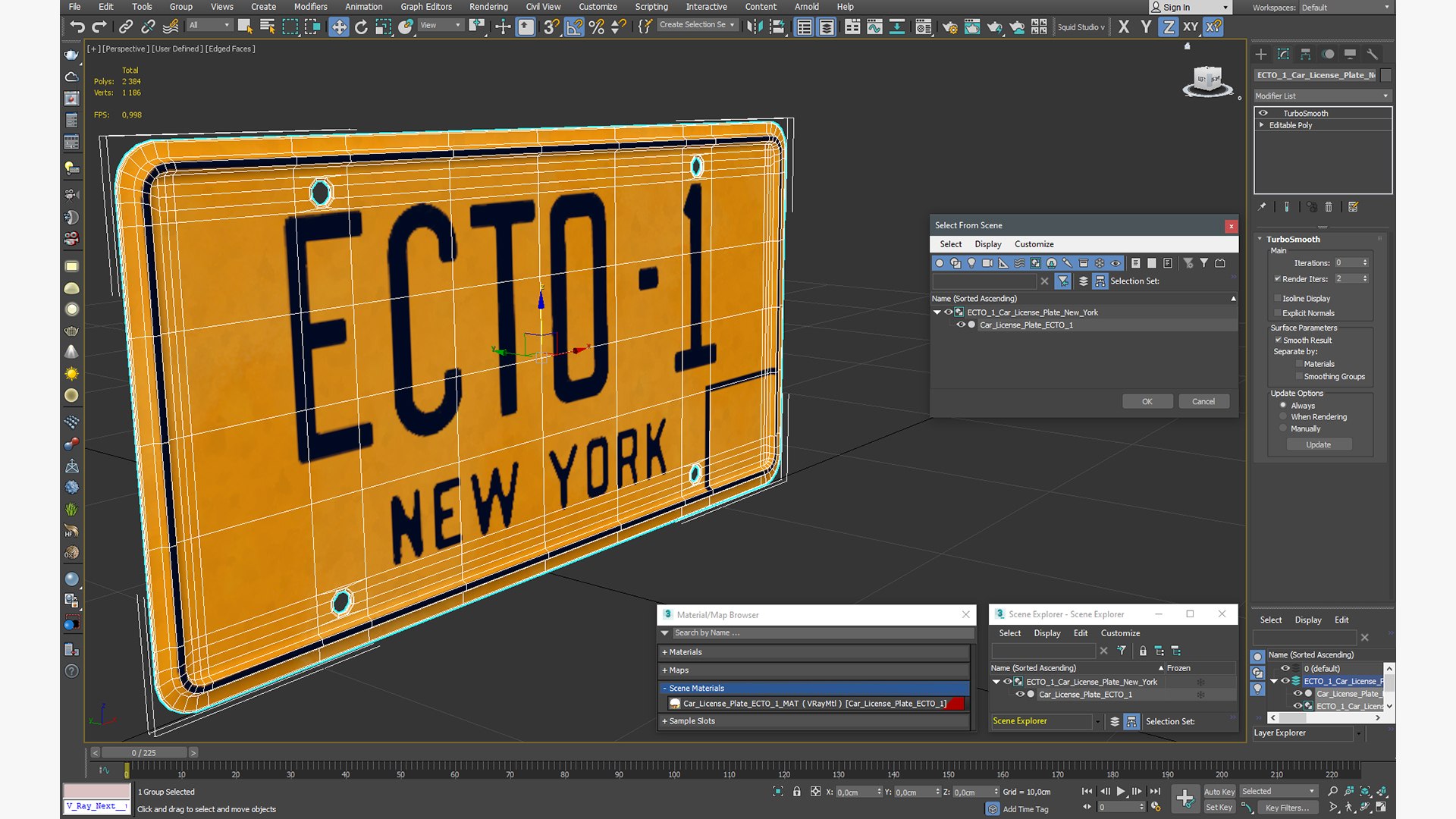Expand the Editable Poly stack entry
1456x819 pixels.
point(1262,125)
